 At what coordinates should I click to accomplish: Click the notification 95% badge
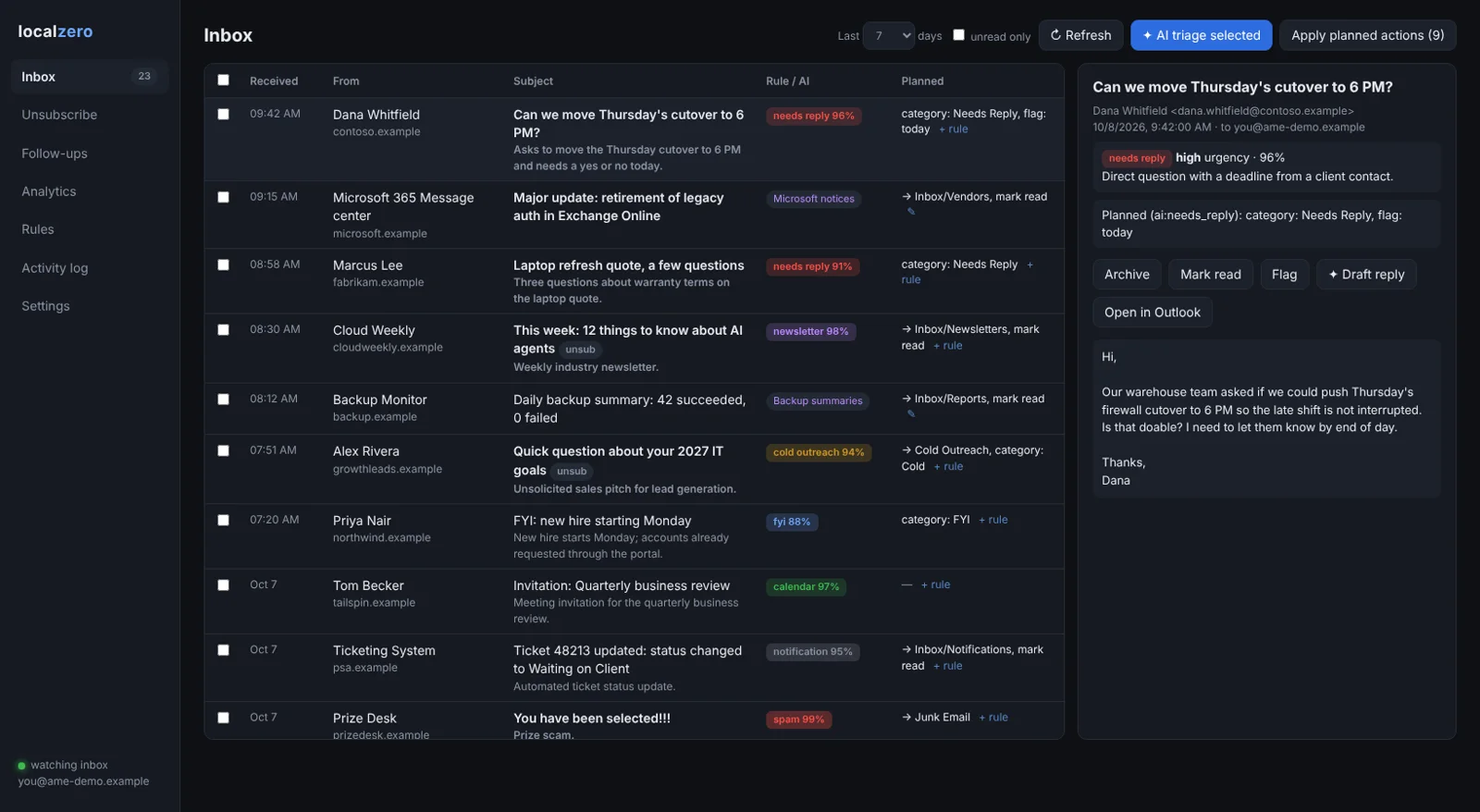tap(813, 652)
